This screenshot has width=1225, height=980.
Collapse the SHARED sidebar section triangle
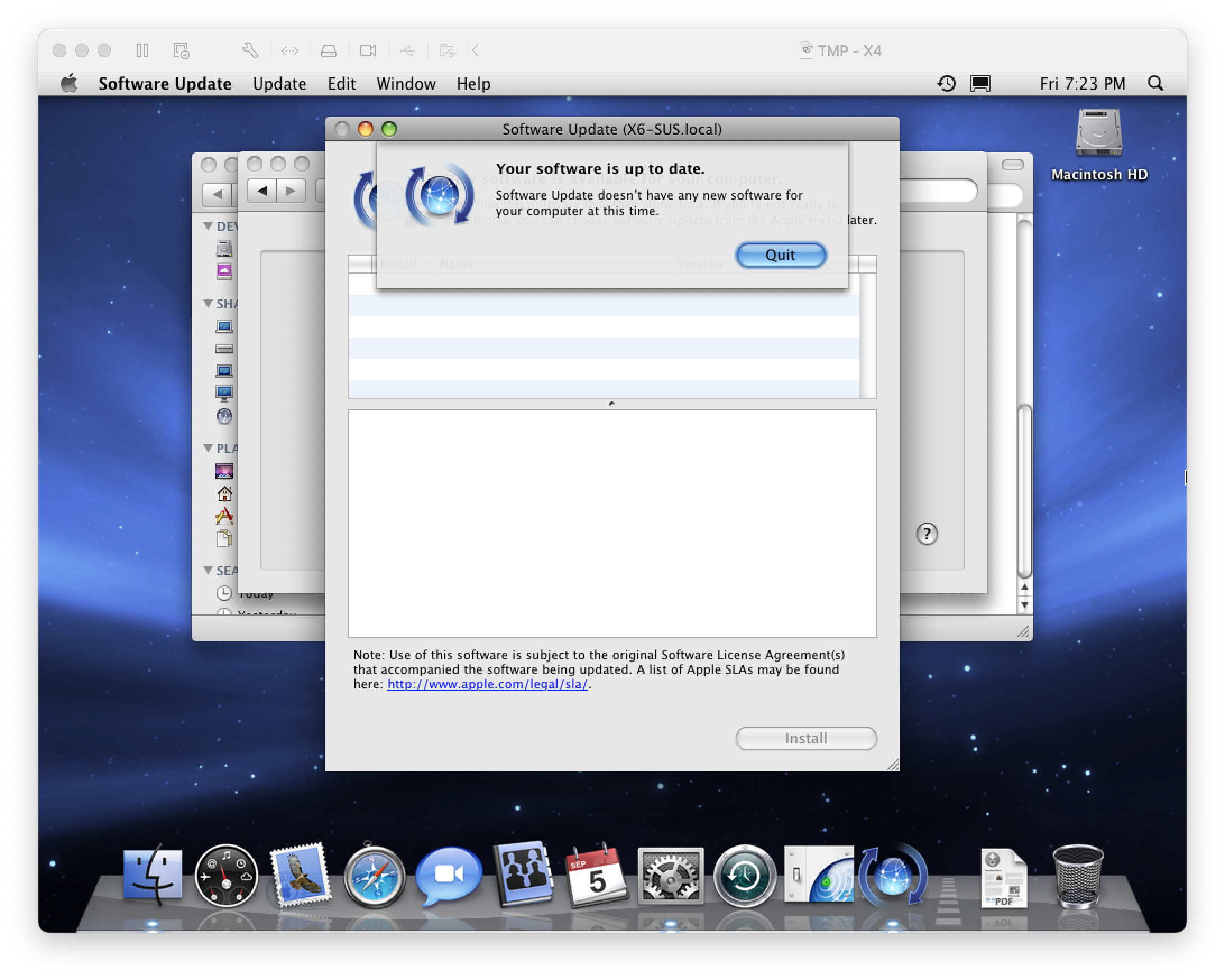[x=208, y=303]
